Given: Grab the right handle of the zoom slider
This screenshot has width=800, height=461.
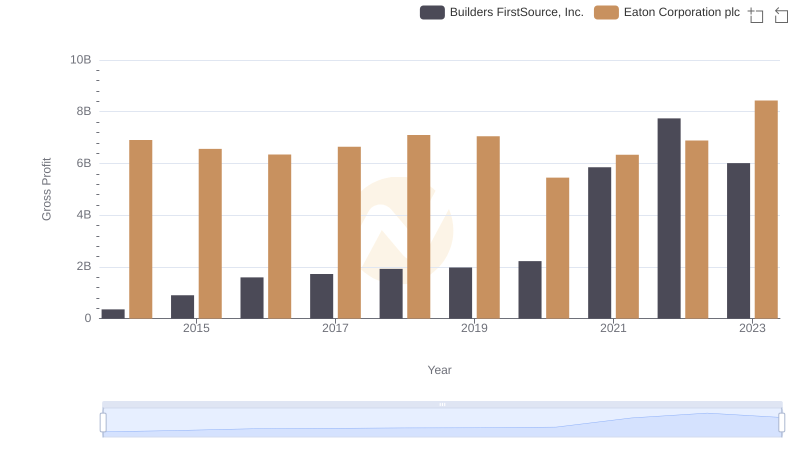Looking at the screenshot, I should click(782, 423).
